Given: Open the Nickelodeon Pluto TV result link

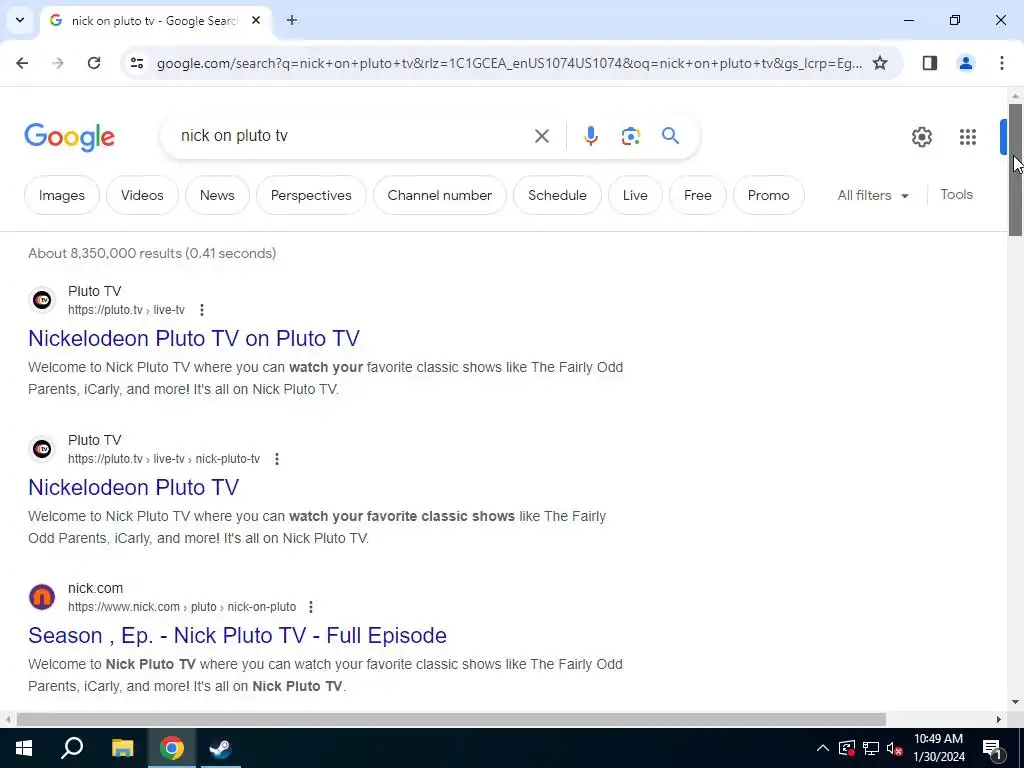Looking at the screenshot, I should [133, 487].
